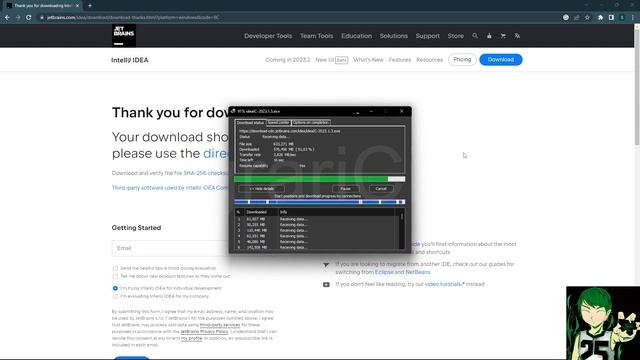Click the video tutorials camera icon
Screen dimensions: 640x360
tap(326, 284)
